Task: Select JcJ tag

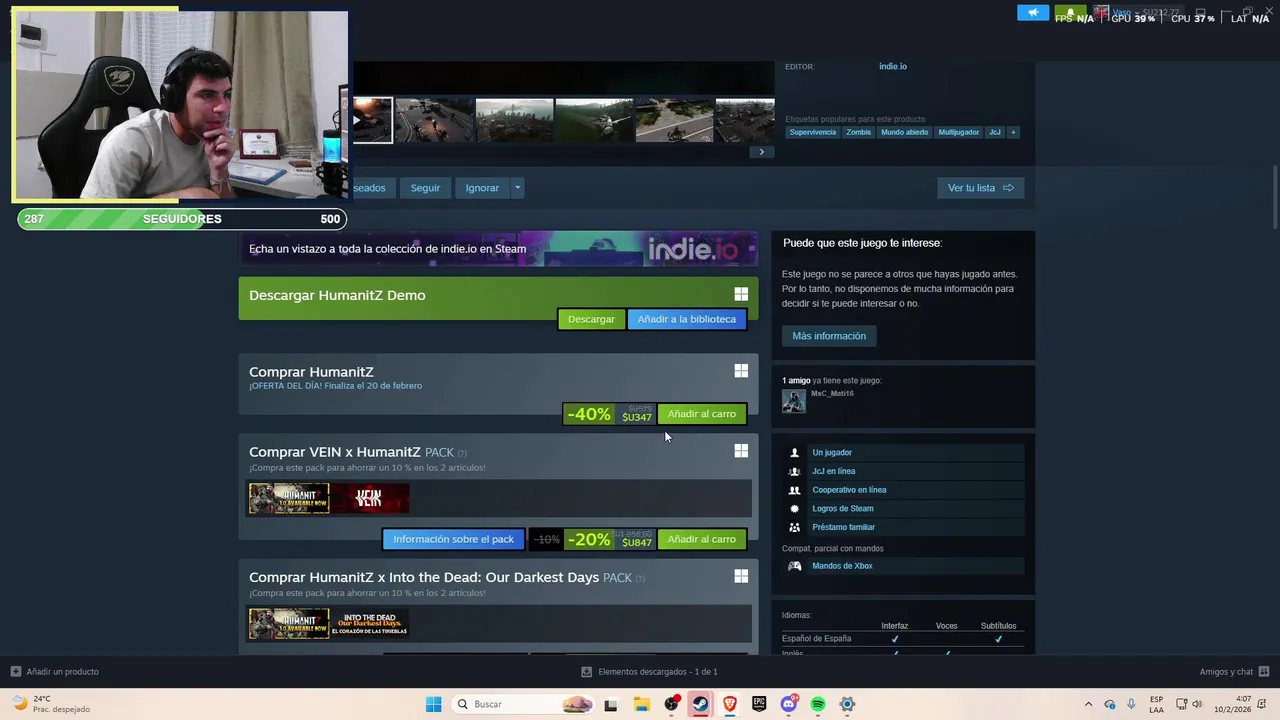Action: [x=994, y=132]
